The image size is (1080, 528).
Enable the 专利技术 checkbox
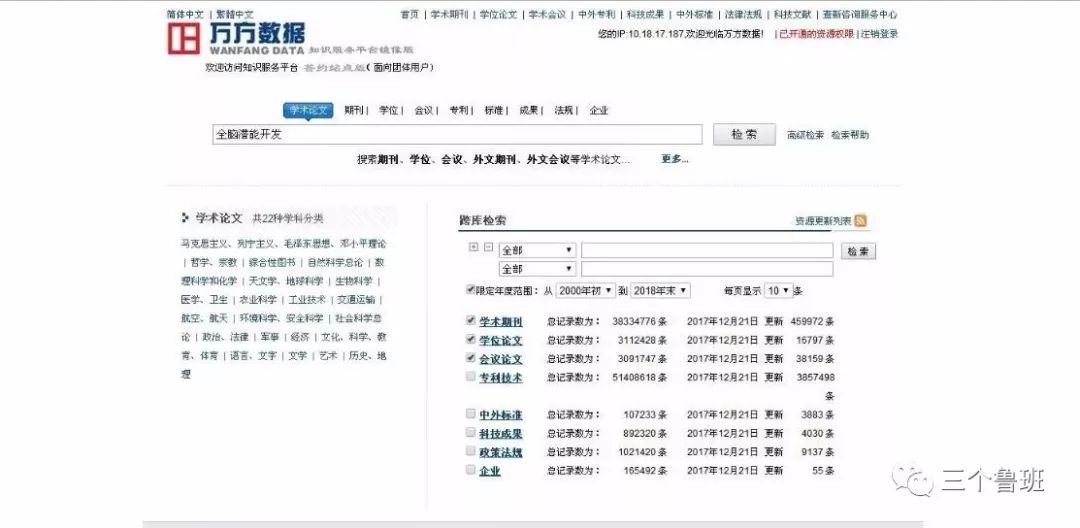coord(471,377)
